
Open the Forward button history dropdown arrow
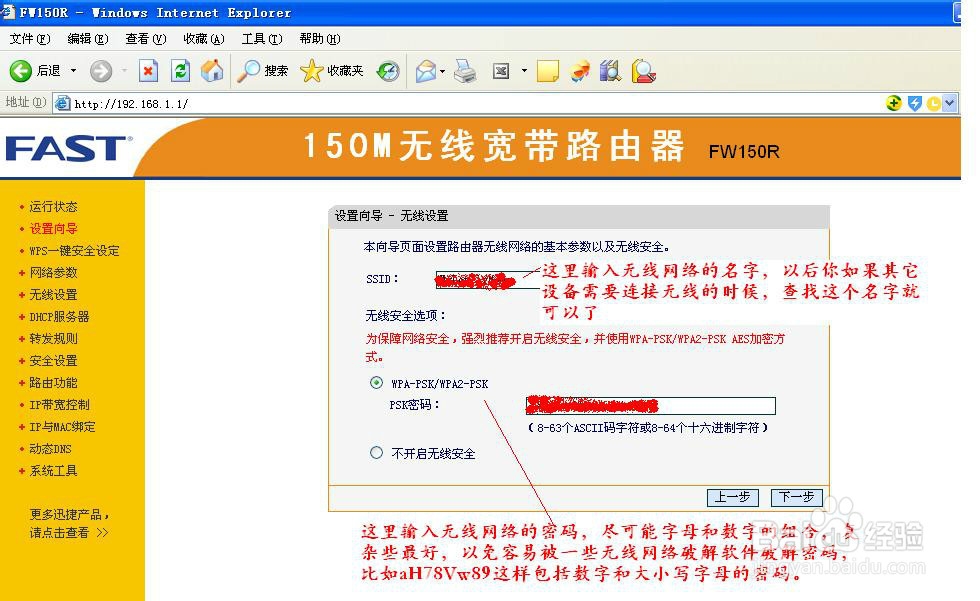[x=124, y=71]
